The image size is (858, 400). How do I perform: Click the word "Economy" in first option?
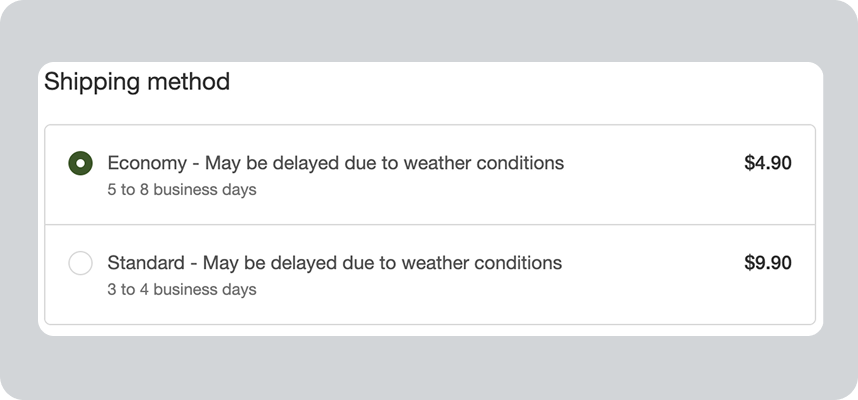(x=146, y=163)
